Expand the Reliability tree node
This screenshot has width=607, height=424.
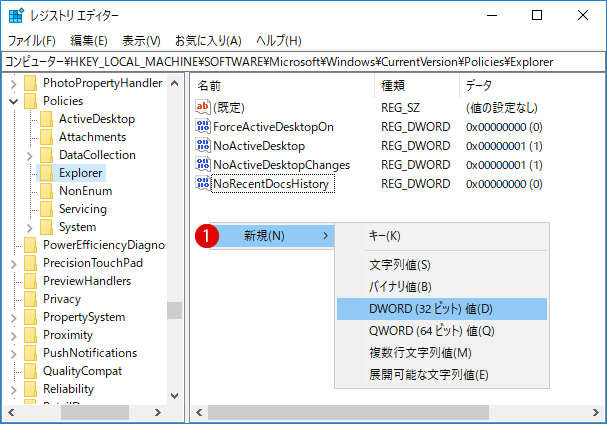pos(14,390)
